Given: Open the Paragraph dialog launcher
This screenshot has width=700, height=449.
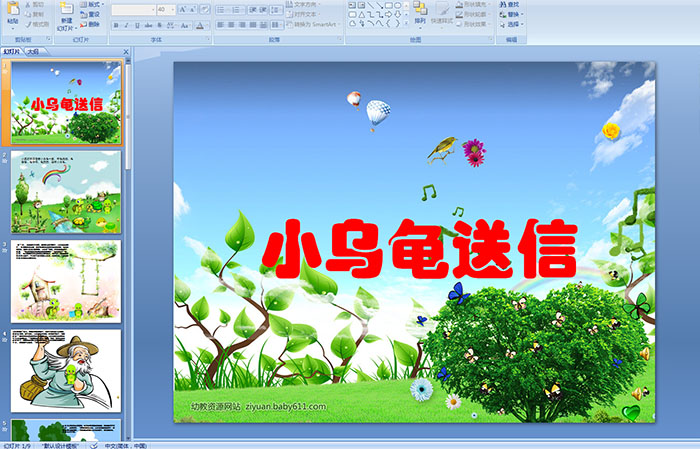Looking at the screenshot, I should pos(340,40).
